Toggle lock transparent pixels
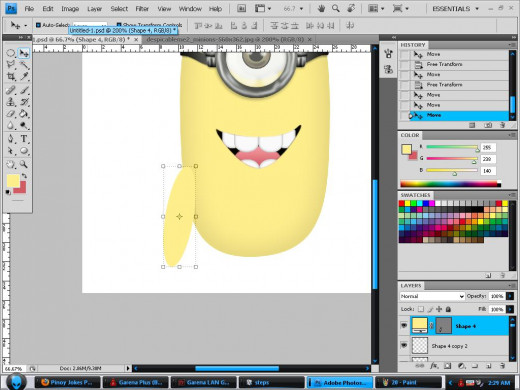The width and height of the screenshot is (520, 390). (x=421, y=309)
